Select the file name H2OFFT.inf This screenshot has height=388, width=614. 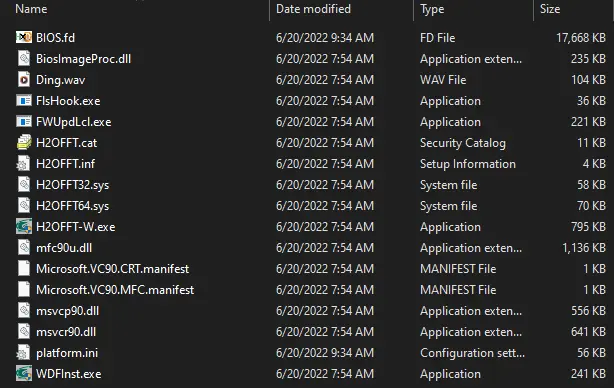(x=65, y=164)
